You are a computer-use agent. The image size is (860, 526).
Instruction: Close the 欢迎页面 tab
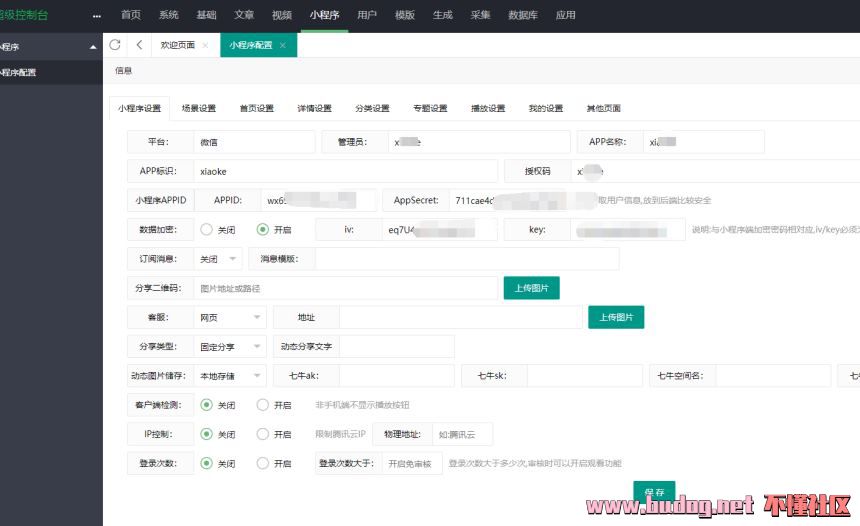coord(205,46)
